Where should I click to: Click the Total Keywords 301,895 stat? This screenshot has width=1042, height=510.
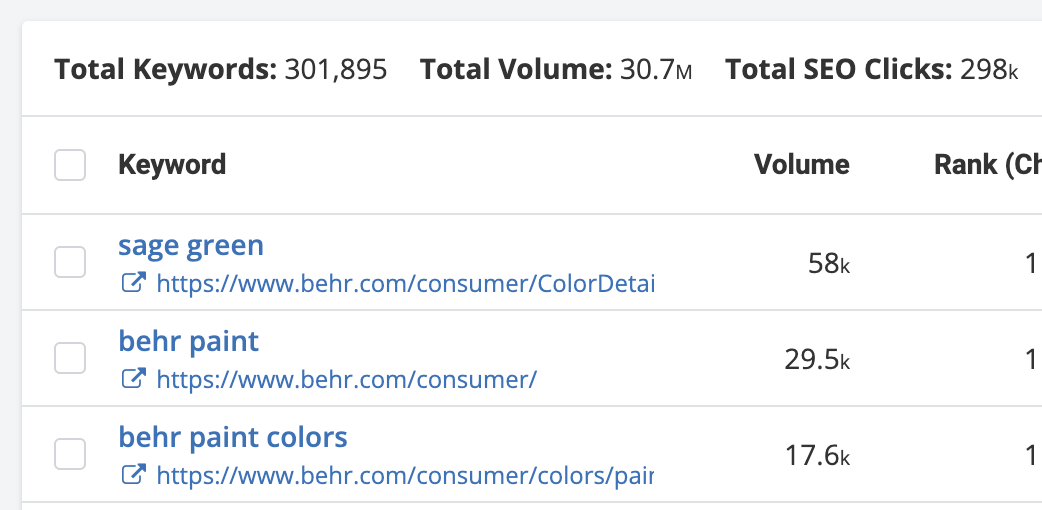click(221, 69)
